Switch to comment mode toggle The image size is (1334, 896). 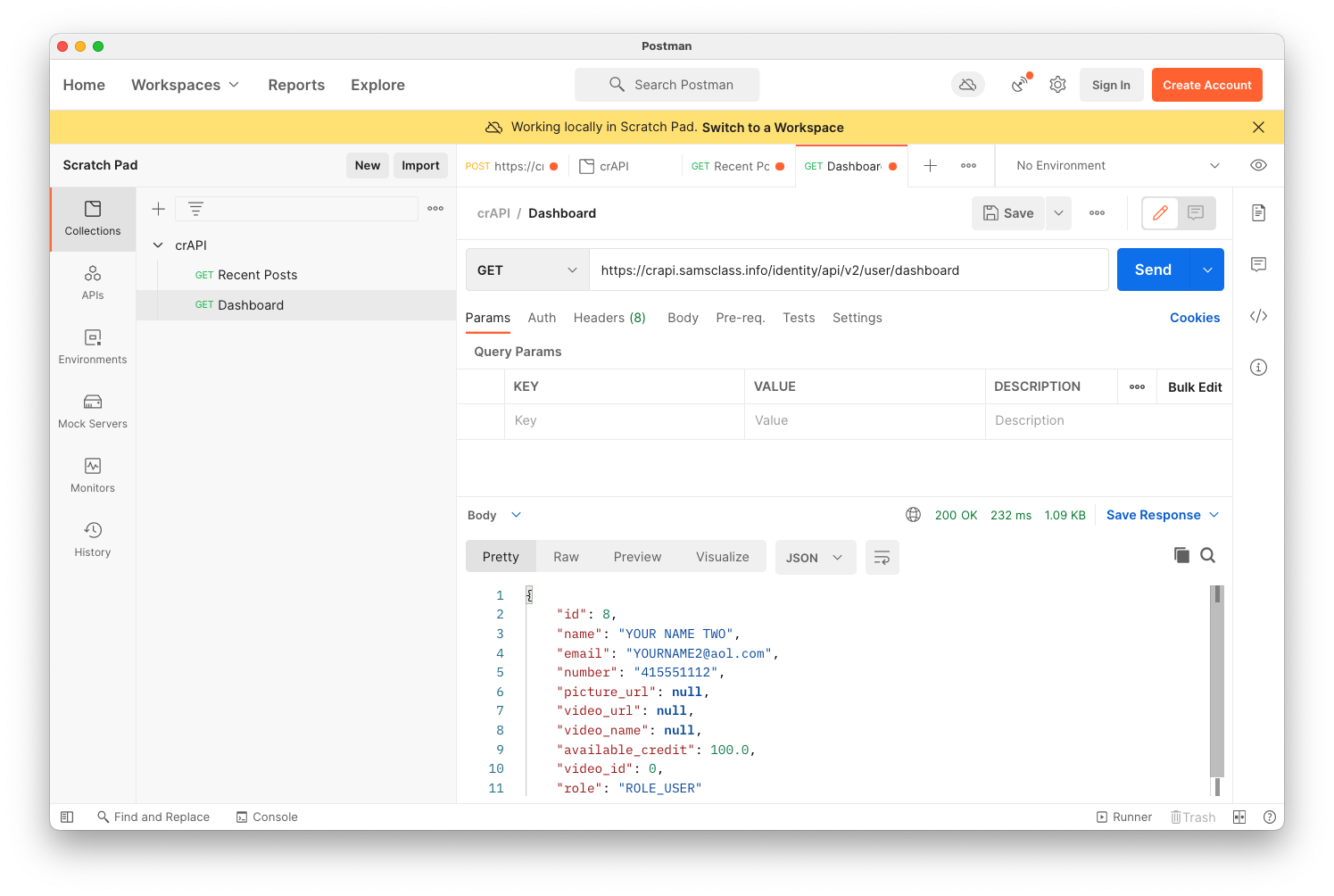pyautogui.click(x=1196, y=213)
